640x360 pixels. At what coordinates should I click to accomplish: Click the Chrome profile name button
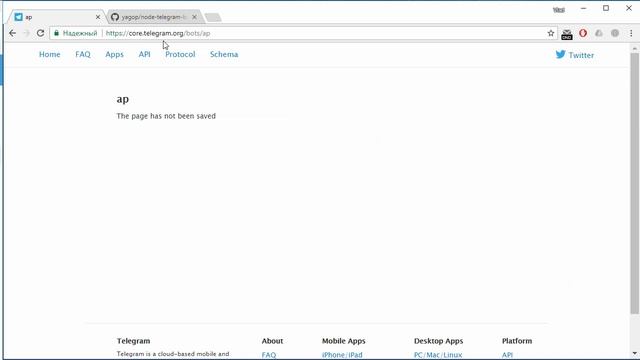pos(559,10)
